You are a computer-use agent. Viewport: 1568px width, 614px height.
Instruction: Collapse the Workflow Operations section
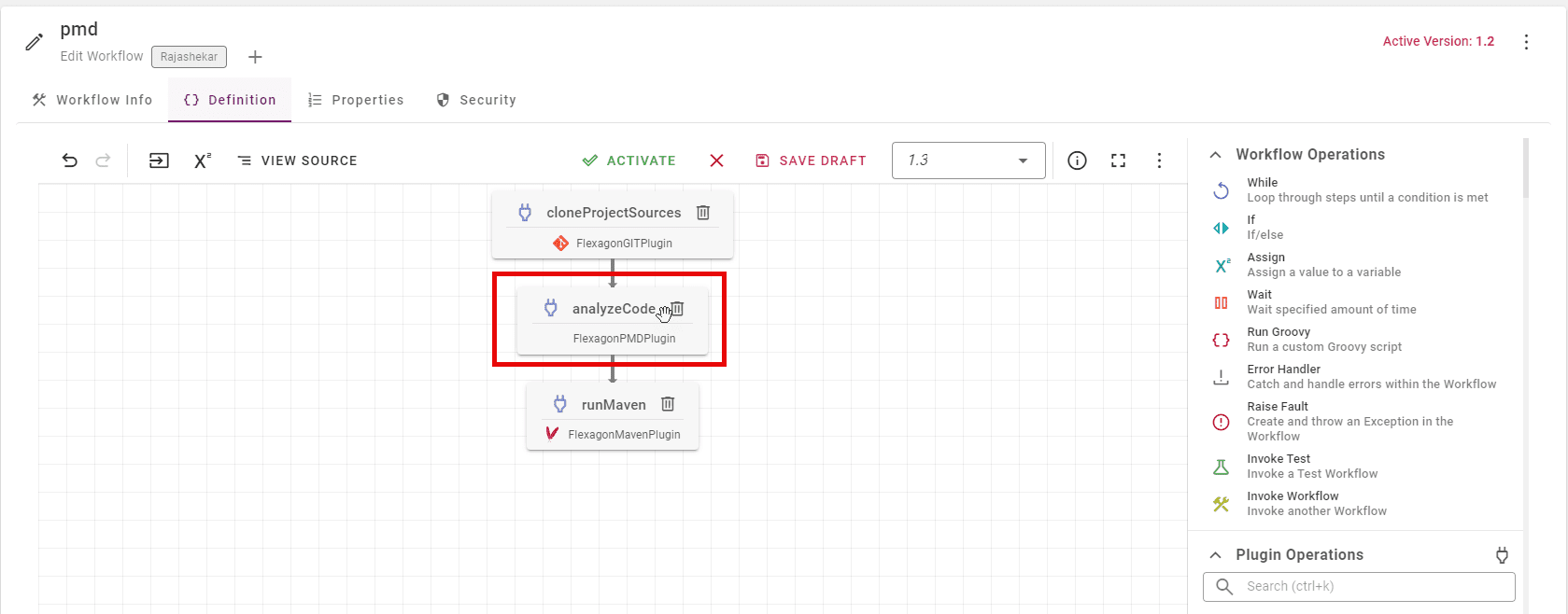[1215, 155]
